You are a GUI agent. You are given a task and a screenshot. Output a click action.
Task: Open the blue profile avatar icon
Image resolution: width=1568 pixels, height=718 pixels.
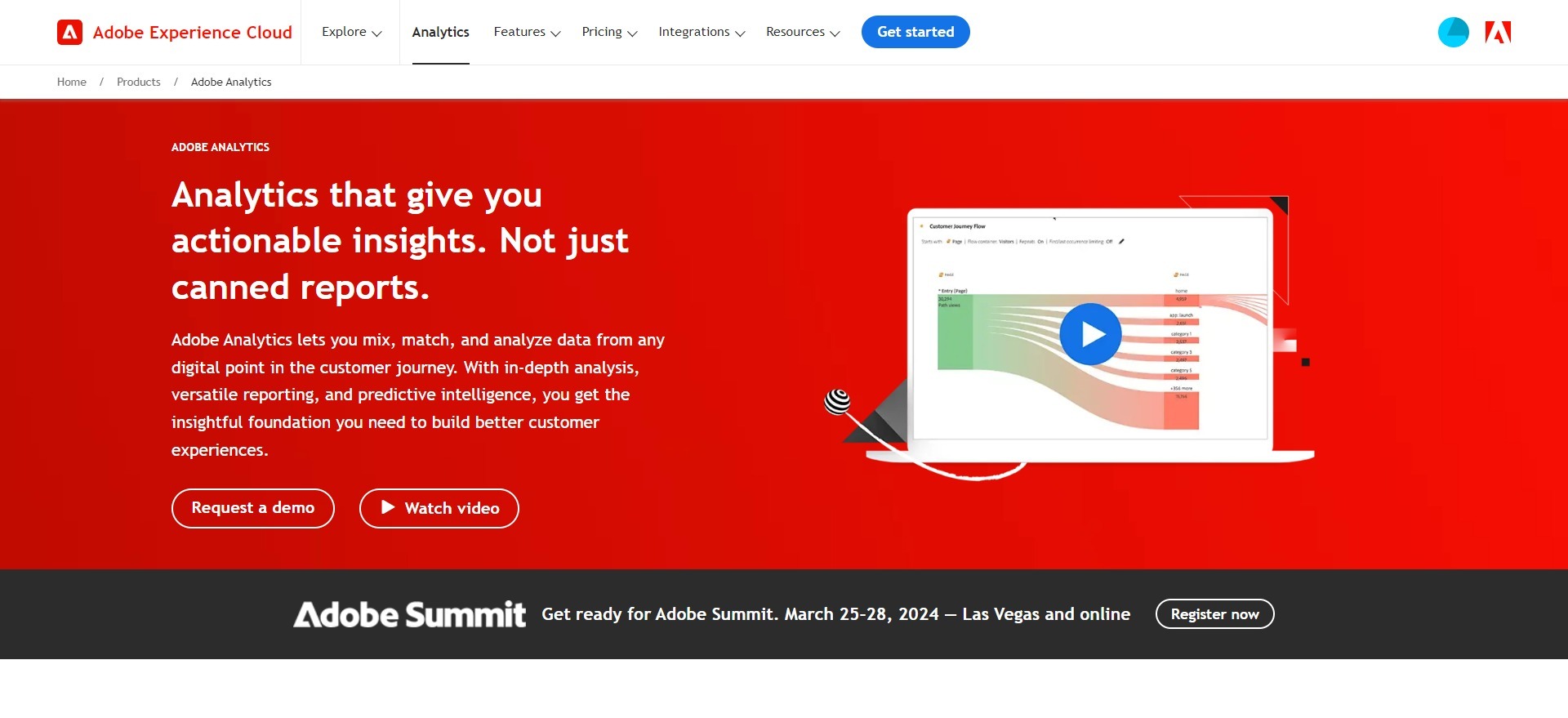(1453, 33)
